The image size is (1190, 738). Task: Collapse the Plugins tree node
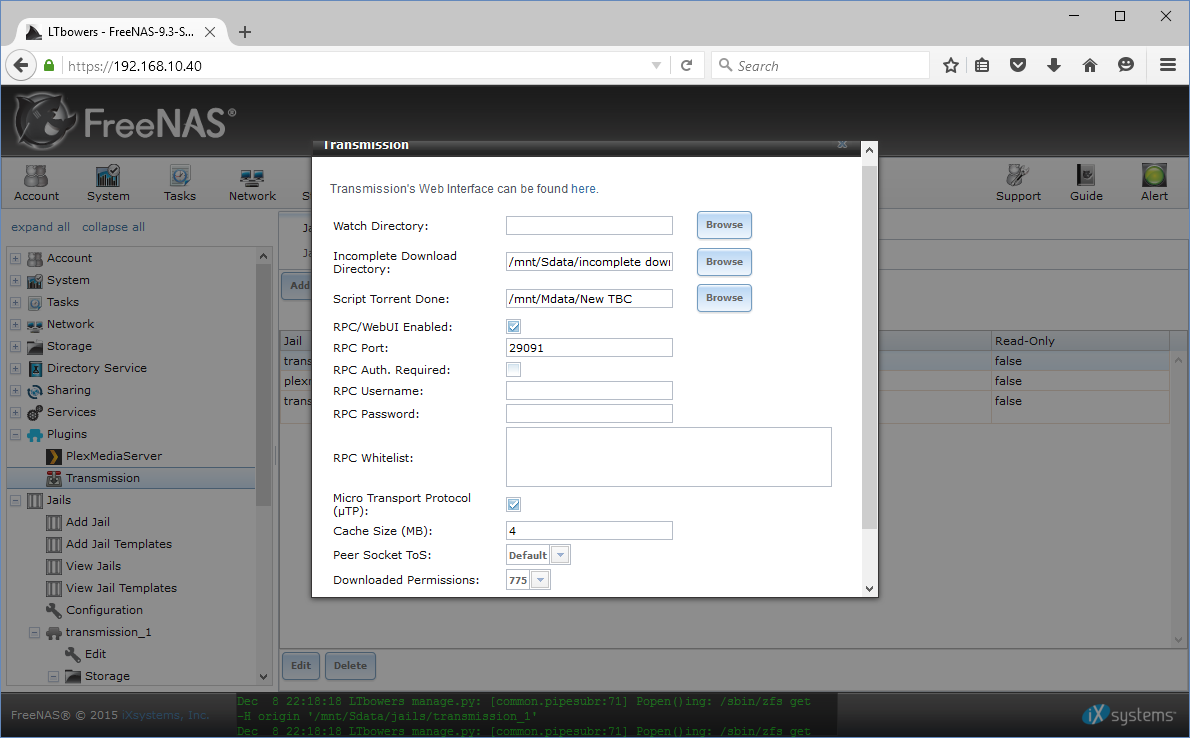click(x=15, y=435)
